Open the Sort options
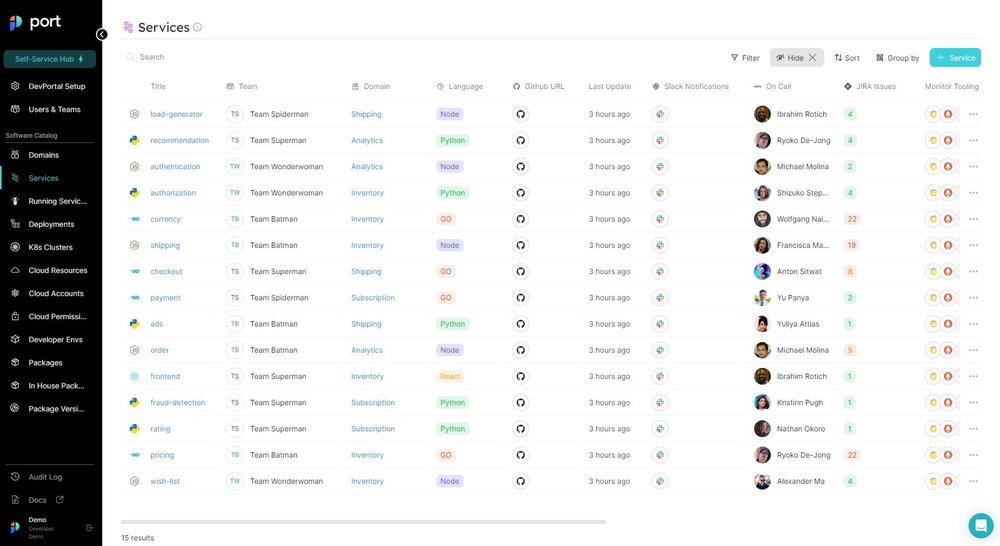This screenshot has height=546, width=1000. click(847, 58)
